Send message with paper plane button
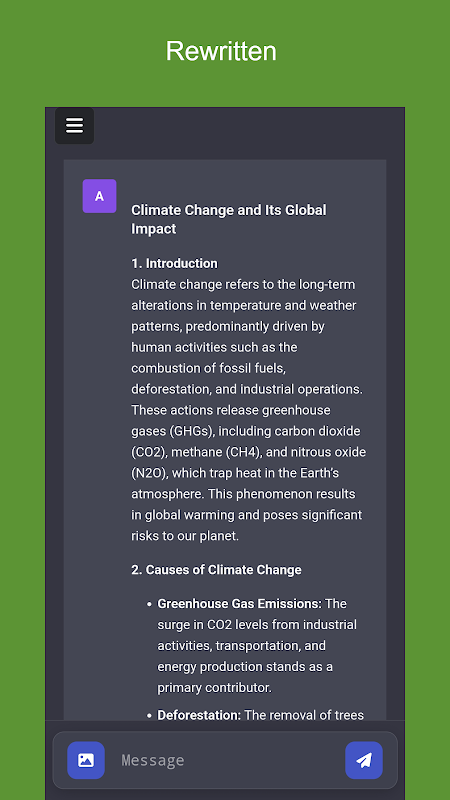Viewport: 450px width, 800px height. (364, 760)
